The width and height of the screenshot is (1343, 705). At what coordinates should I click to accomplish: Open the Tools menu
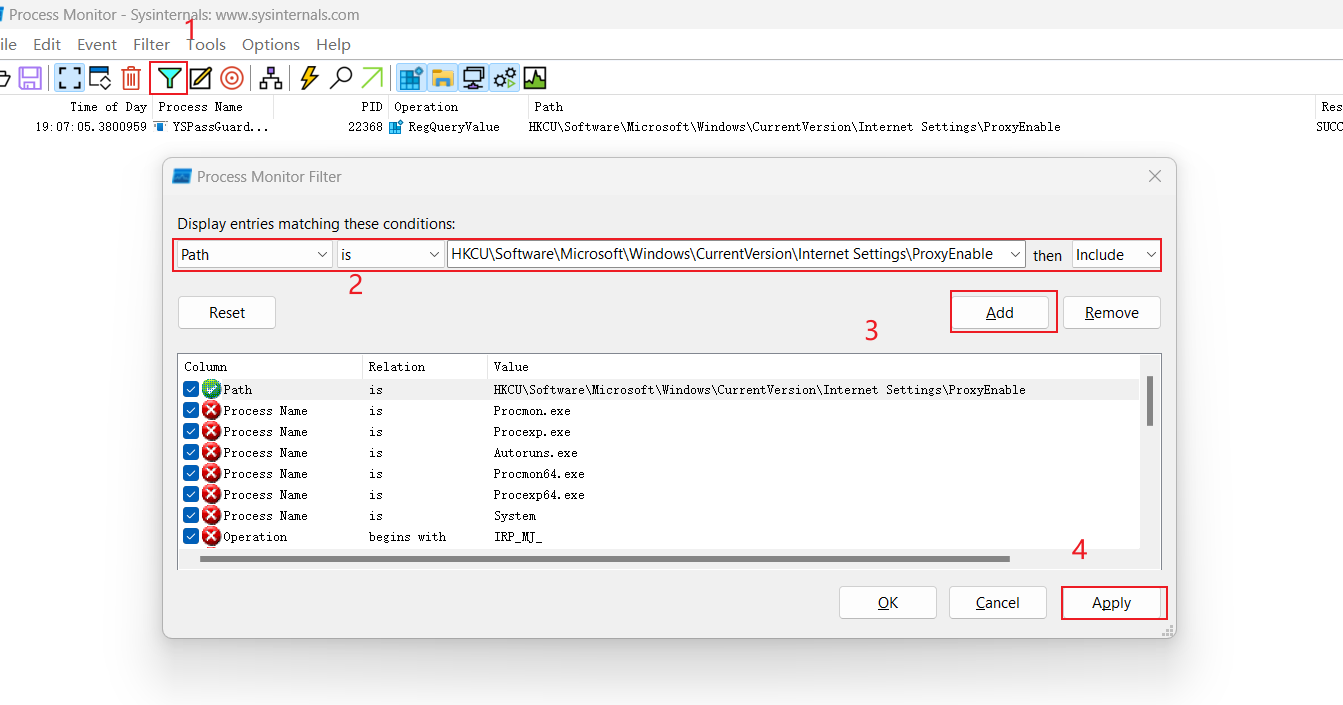click(x=206, y=44)
